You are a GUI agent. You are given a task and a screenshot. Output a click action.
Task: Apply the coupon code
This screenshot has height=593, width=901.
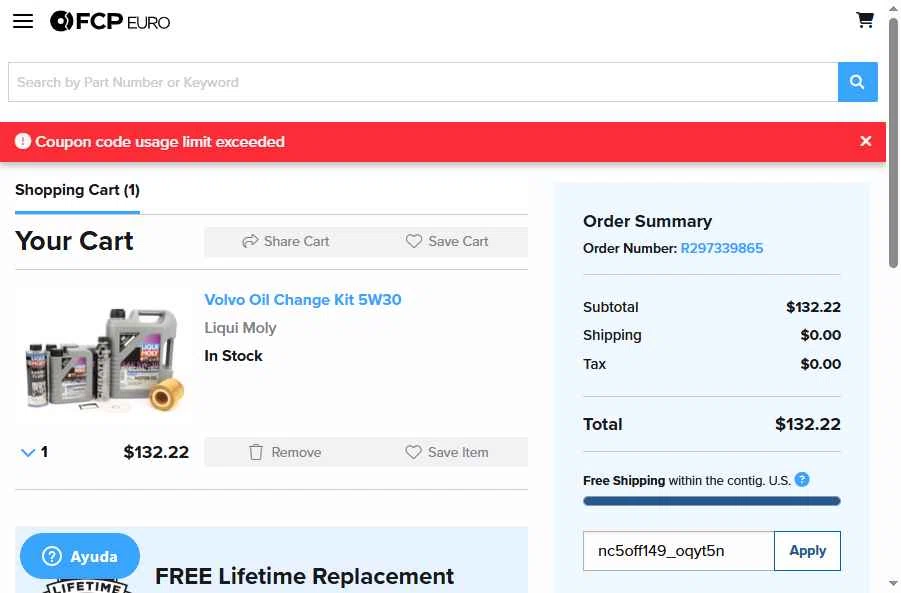807,551
